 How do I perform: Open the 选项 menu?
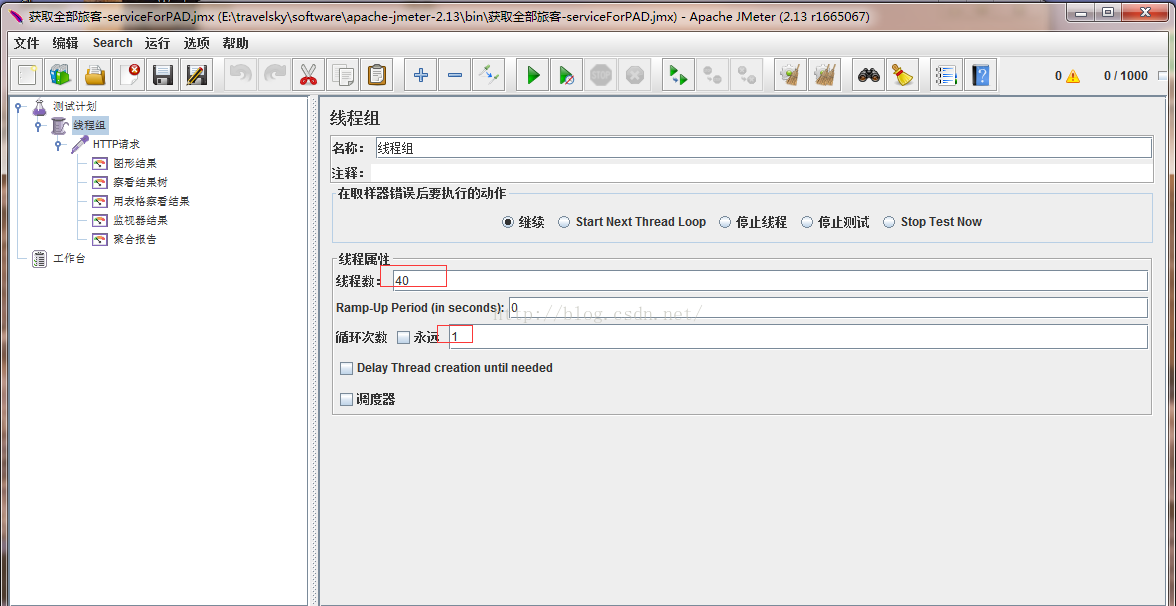coord(196,44)
